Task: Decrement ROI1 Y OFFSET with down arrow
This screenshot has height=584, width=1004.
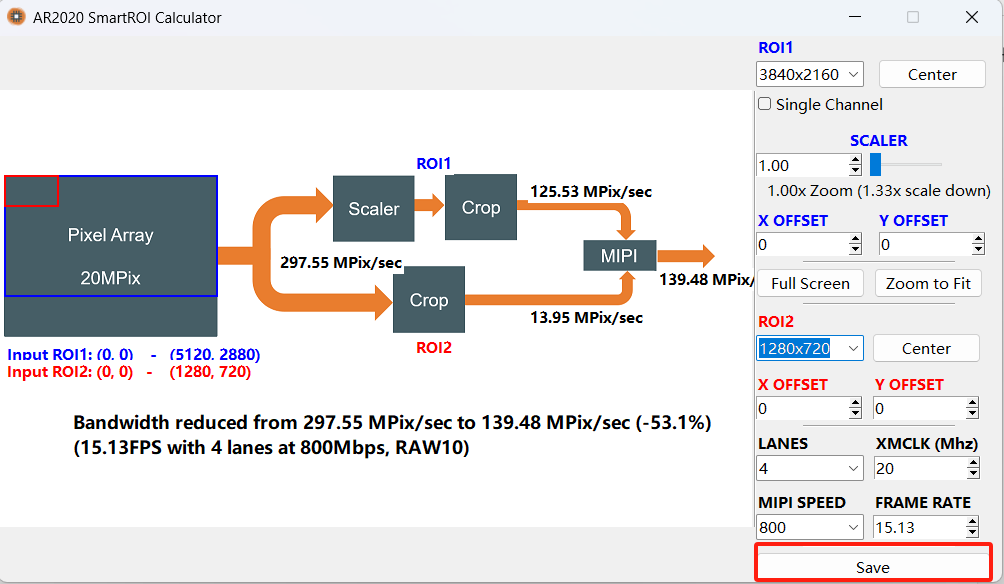Action: tap(978, 250)
